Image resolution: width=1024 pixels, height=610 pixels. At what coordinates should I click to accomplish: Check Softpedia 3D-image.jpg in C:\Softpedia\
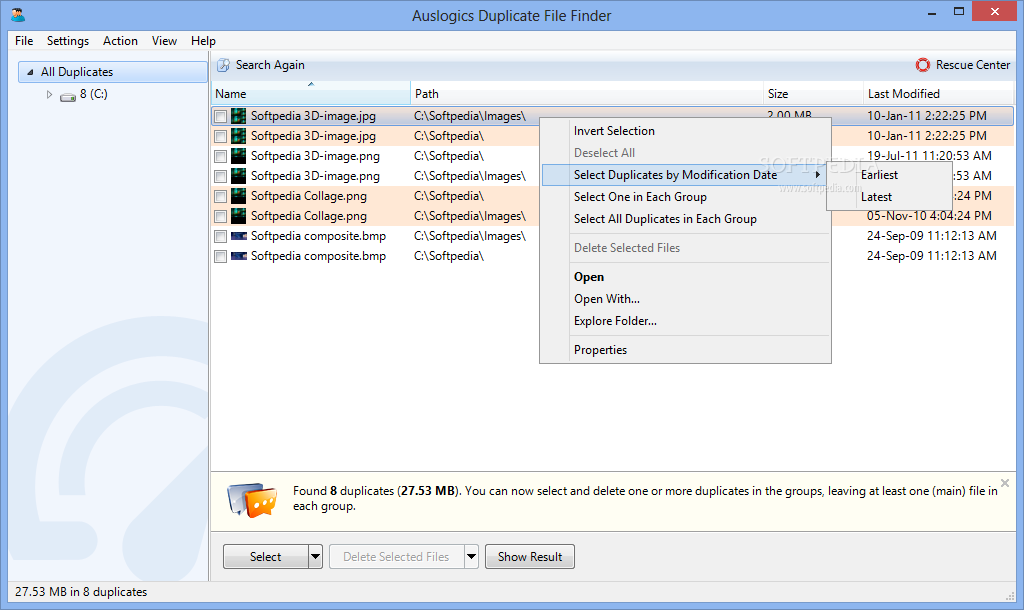pos(221,136)
